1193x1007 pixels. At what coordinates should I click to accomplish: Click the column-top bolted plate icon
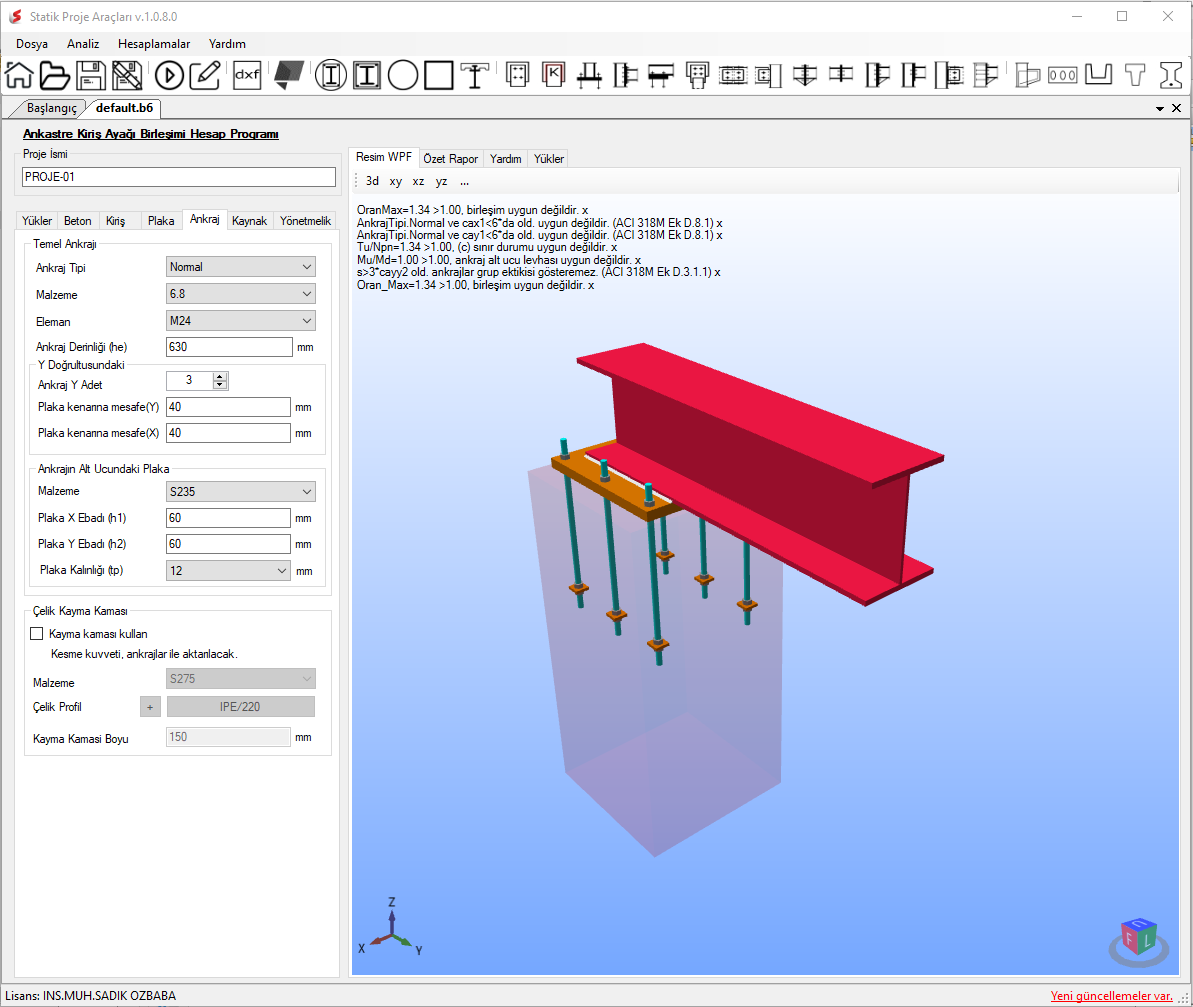(x=697, y=75)
